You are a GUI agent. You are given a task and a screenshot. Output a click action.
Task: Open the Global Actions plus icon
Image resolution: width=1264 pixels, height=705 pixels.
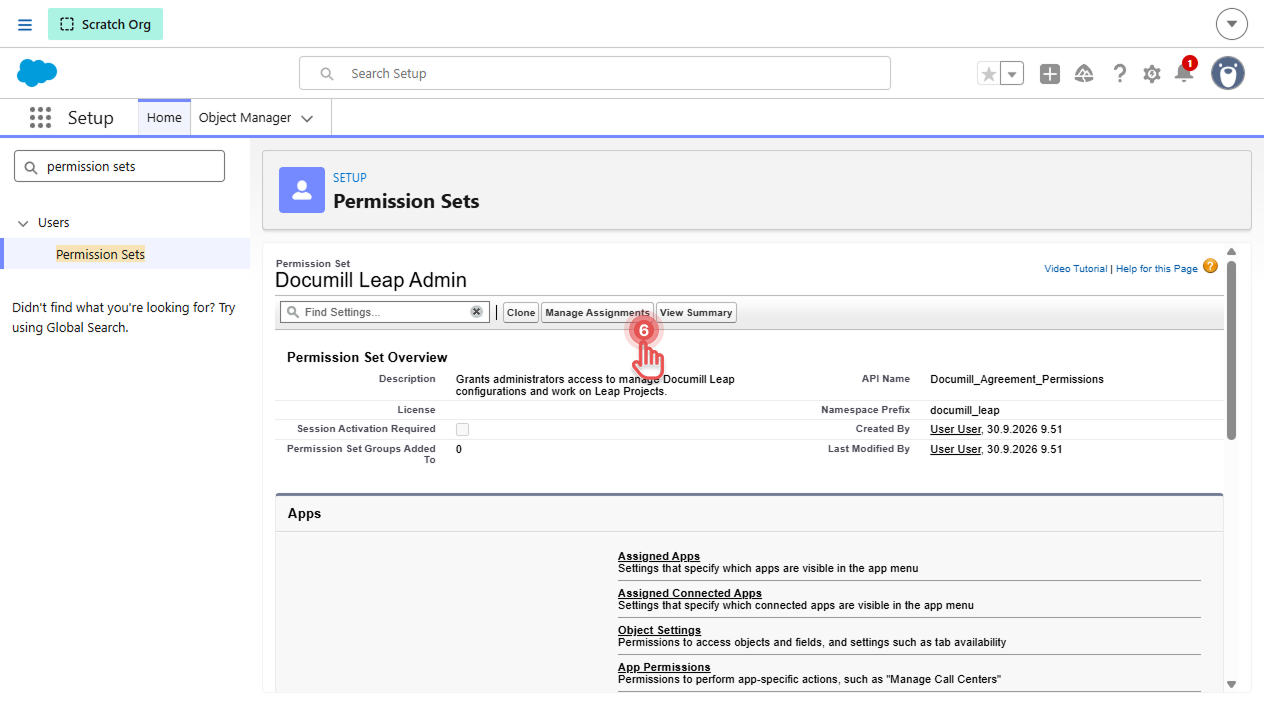pos(1049,74)
